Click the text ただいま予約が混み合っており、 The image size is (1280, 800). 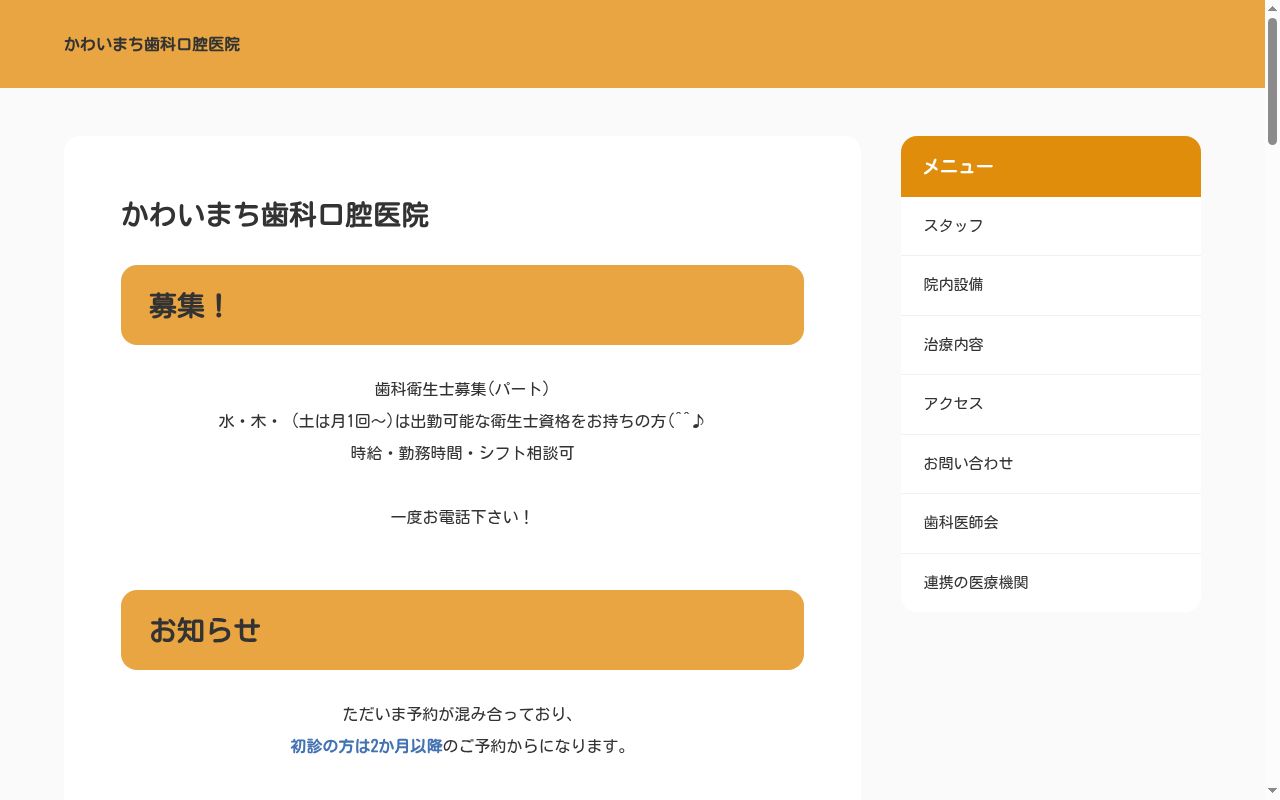point(462,714)
